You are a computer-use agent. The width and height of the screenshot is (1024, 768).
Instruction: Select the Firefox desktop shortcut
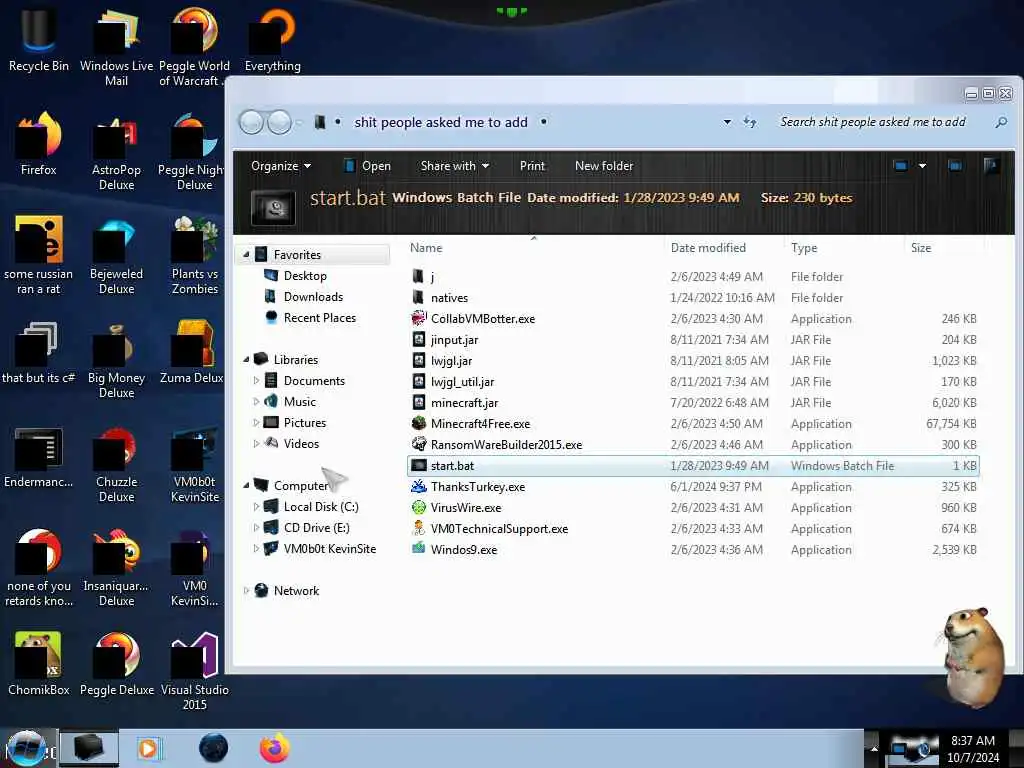38,144
